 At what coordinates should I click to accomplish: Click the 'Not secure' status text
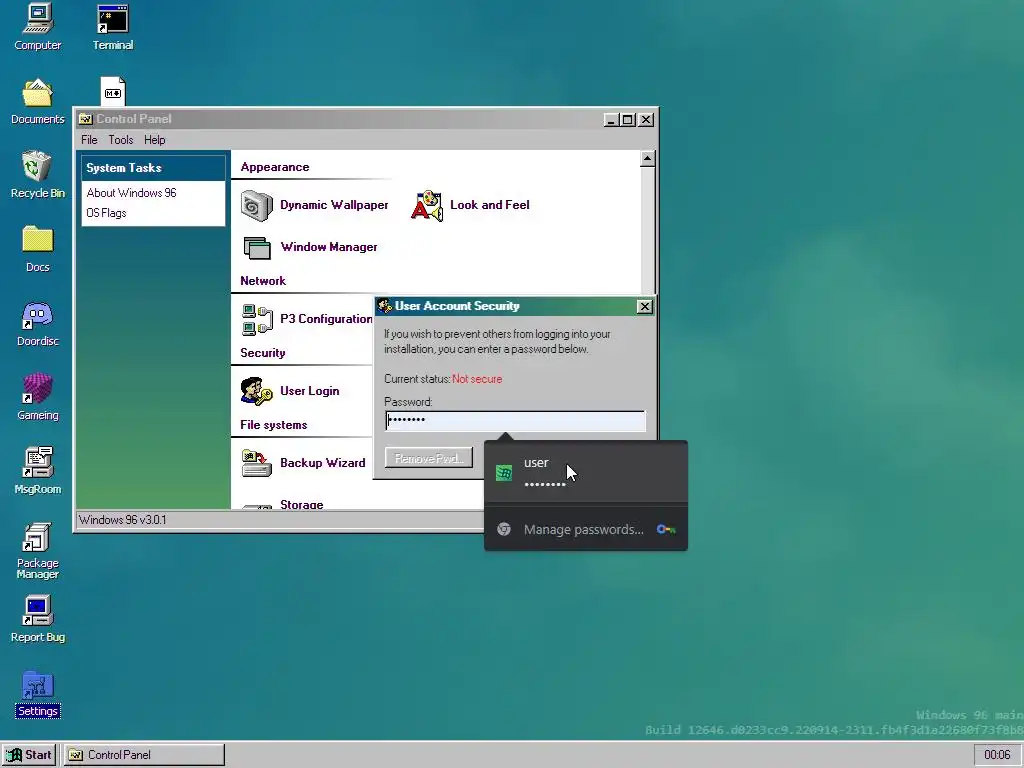pyautogui.click(x=477, y=379)
